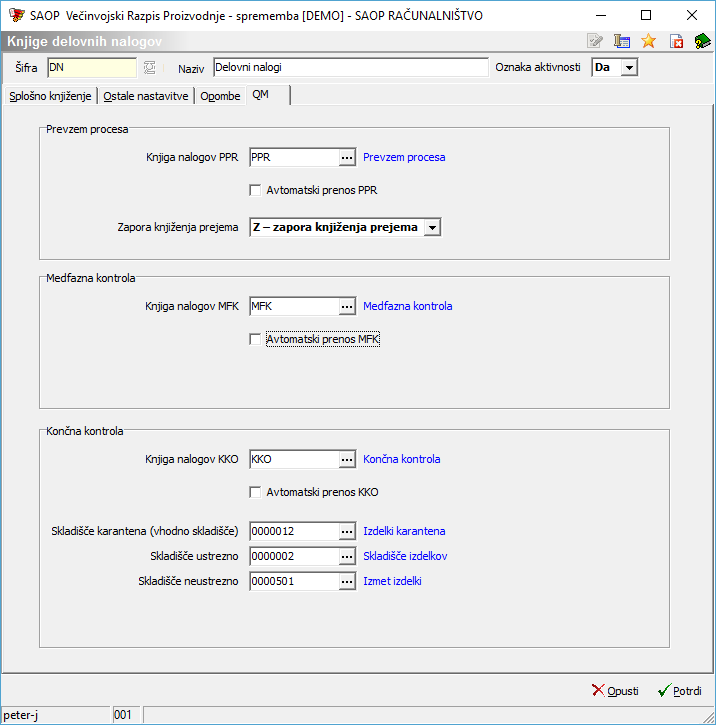716x725 pixels.
Task: Click the document with red X icon
Action: click(676, 41)
